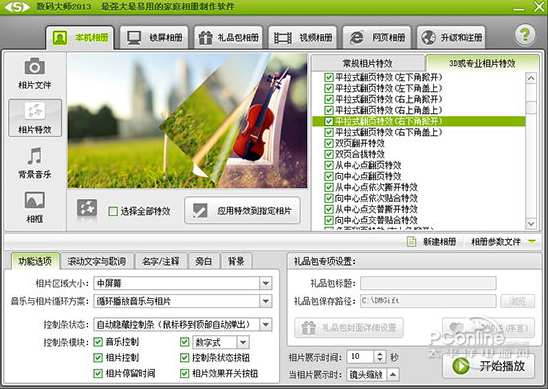548x389 pixels.
Task: Click the app logo in the title bar
Action: [x=17, y=7]
